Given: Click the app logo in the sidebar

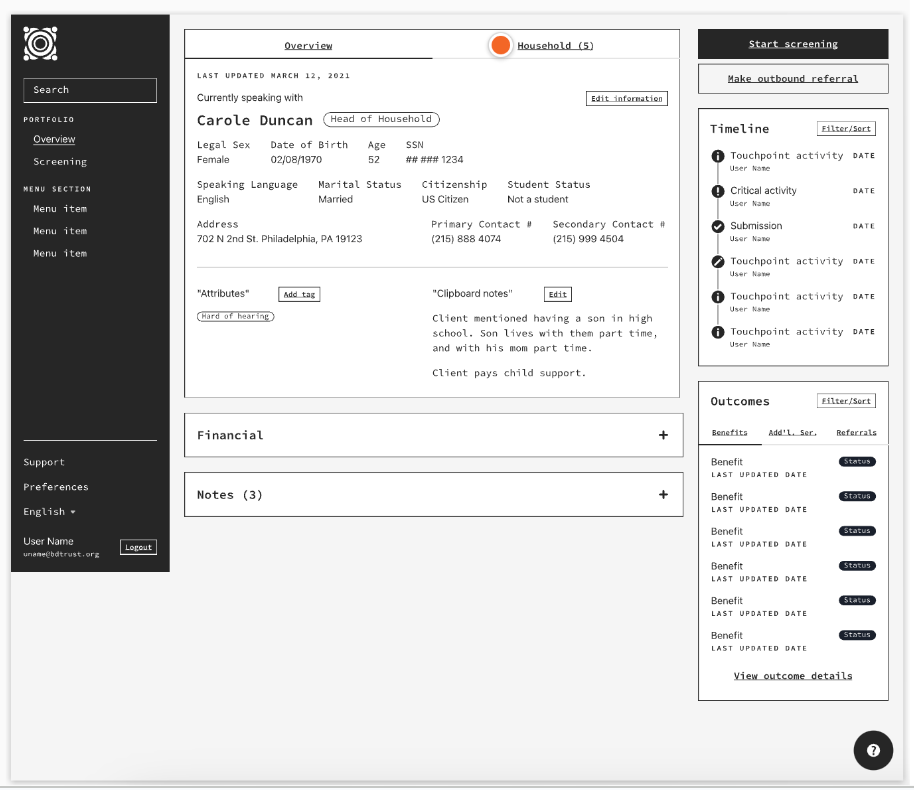Looking at the screenshot, I should (x=40, y=44).
